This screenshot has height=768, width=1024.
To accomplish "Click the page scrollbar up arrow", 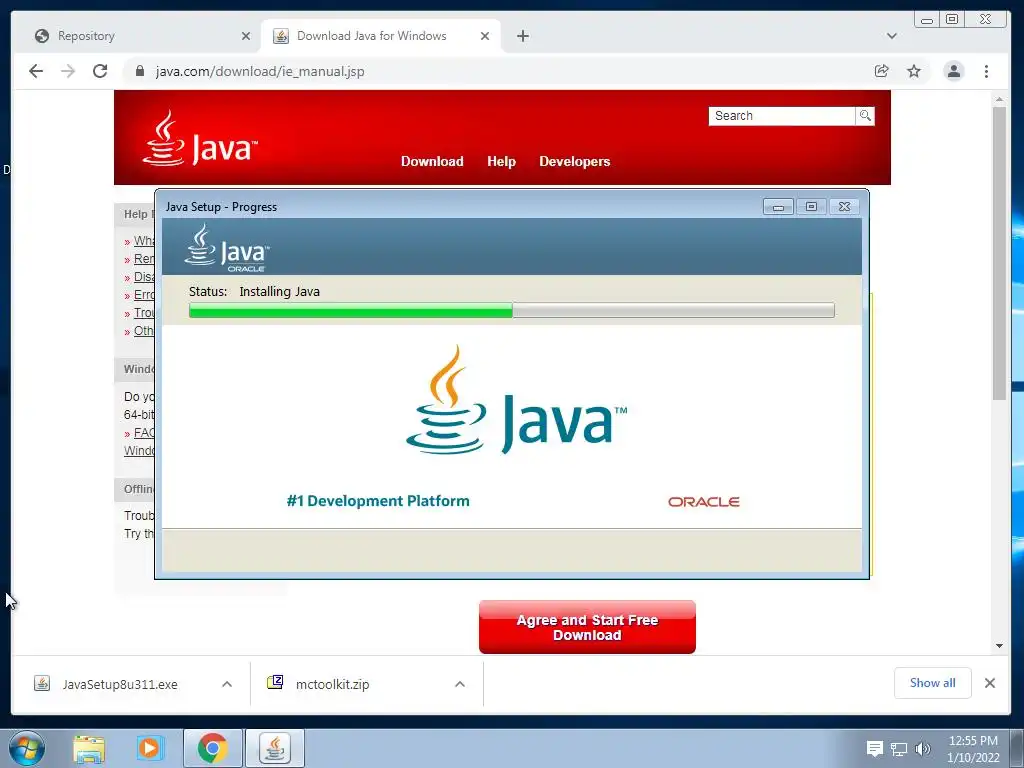I will [x=999, y=100].
